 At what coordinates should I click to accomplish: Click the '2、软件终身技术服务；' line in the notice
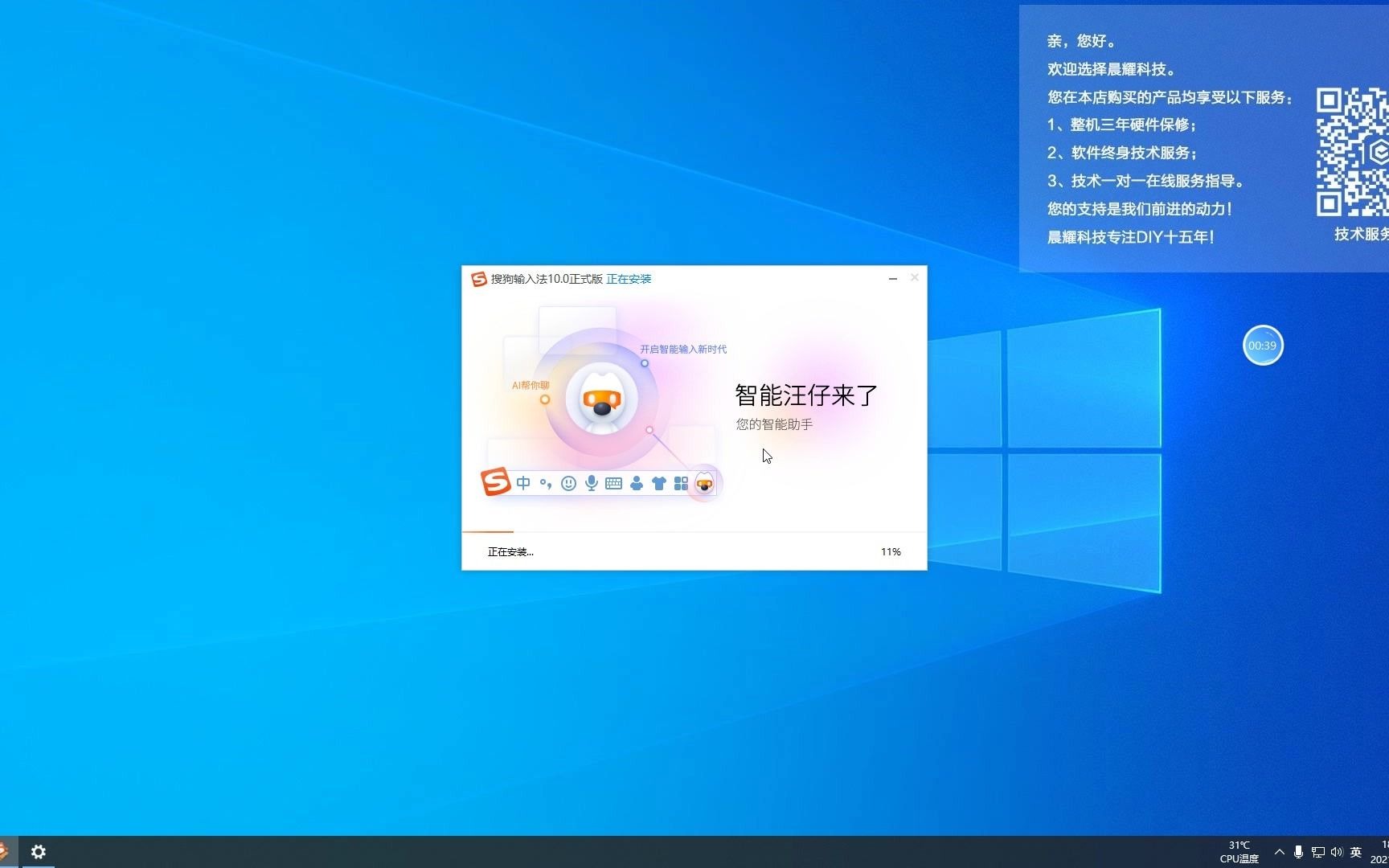[1122, 153]
